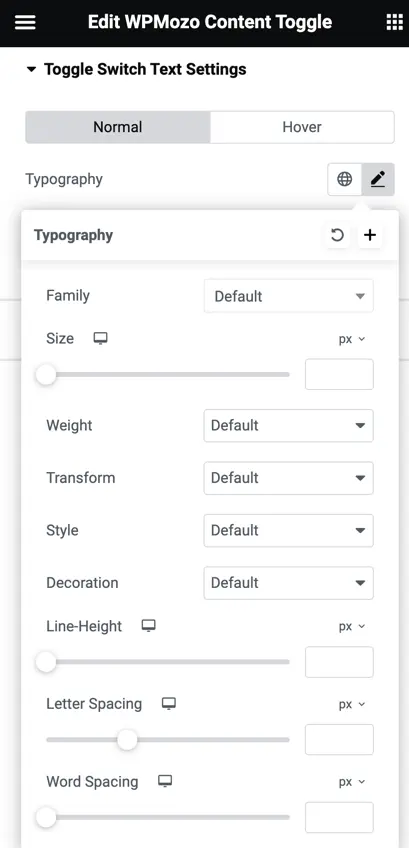Click the Letter Spacing responsive desktop icon
The image size is (409, 848).
(169, 704)
